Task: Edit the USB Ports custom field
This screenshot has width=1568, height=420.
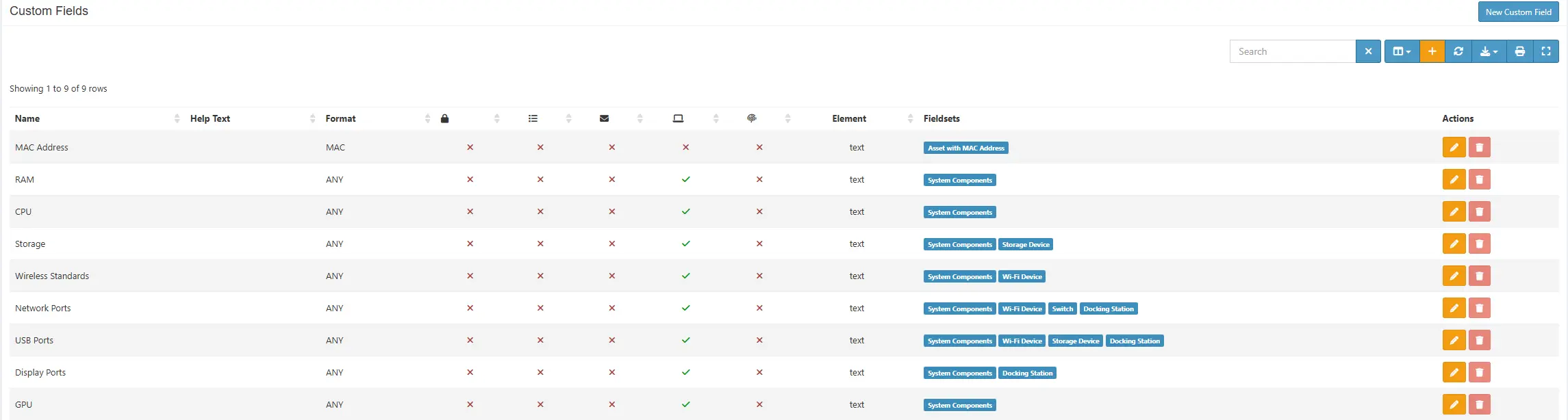Action: 1454,340
